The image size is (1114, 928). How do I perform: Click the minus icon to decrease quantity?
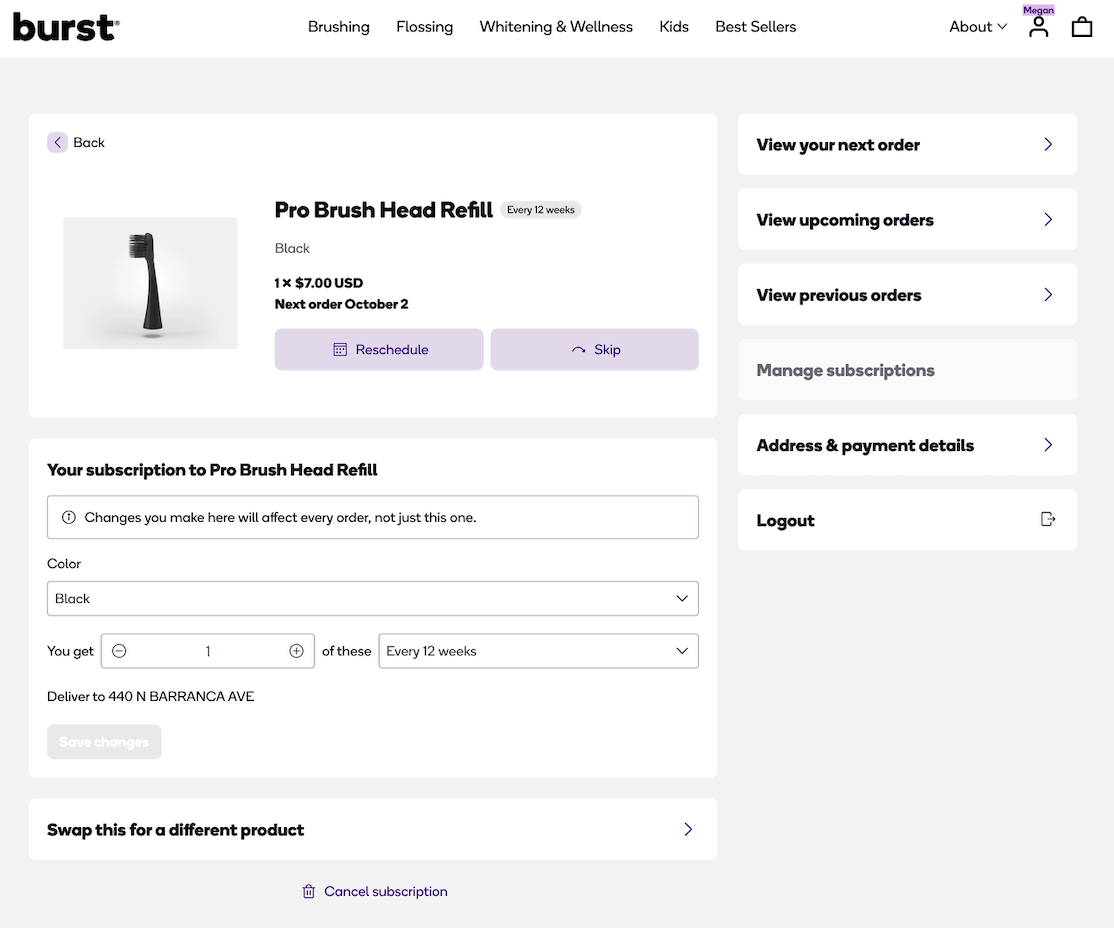[x=119, y=651]
